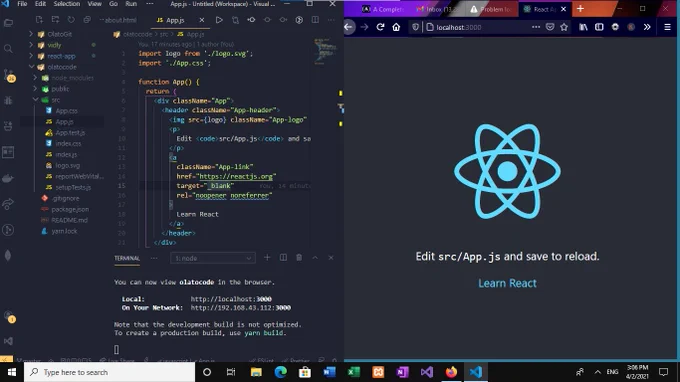Maximize the terminal panel with the up chevron
Viewport: 680px width, 382px height.
click(315, 258)
